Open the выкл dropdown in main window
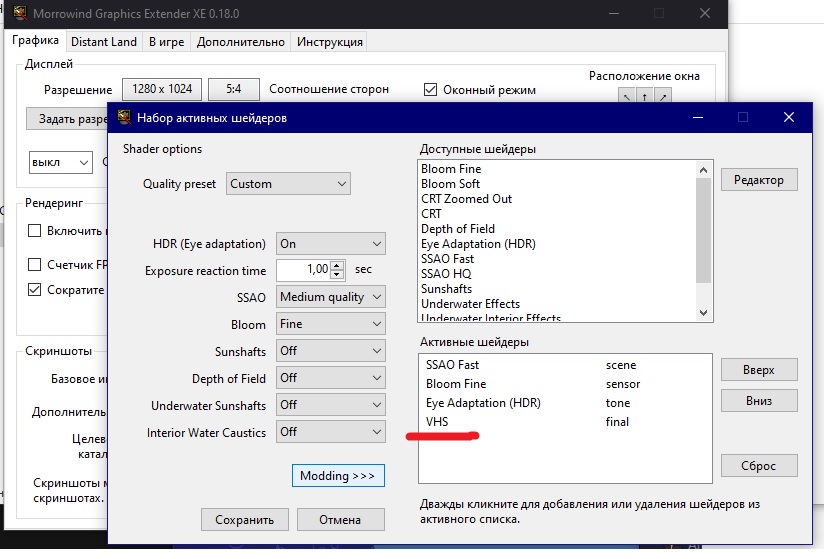This screenshot has width=824, height=559. 60,162
